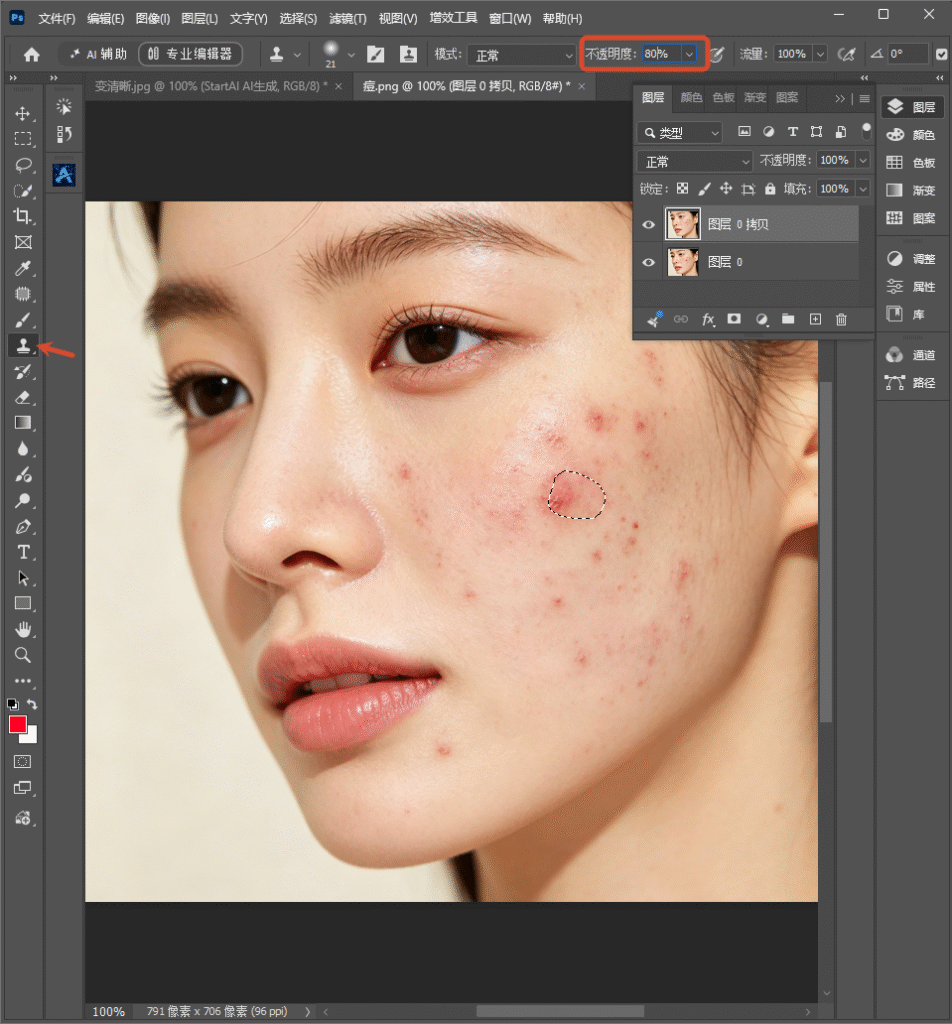Image resolution: width=952 pixels, height=1024 pixels.
Task: Switch to the 变清晰.jpg document tab
Action: tap(210, 86)
